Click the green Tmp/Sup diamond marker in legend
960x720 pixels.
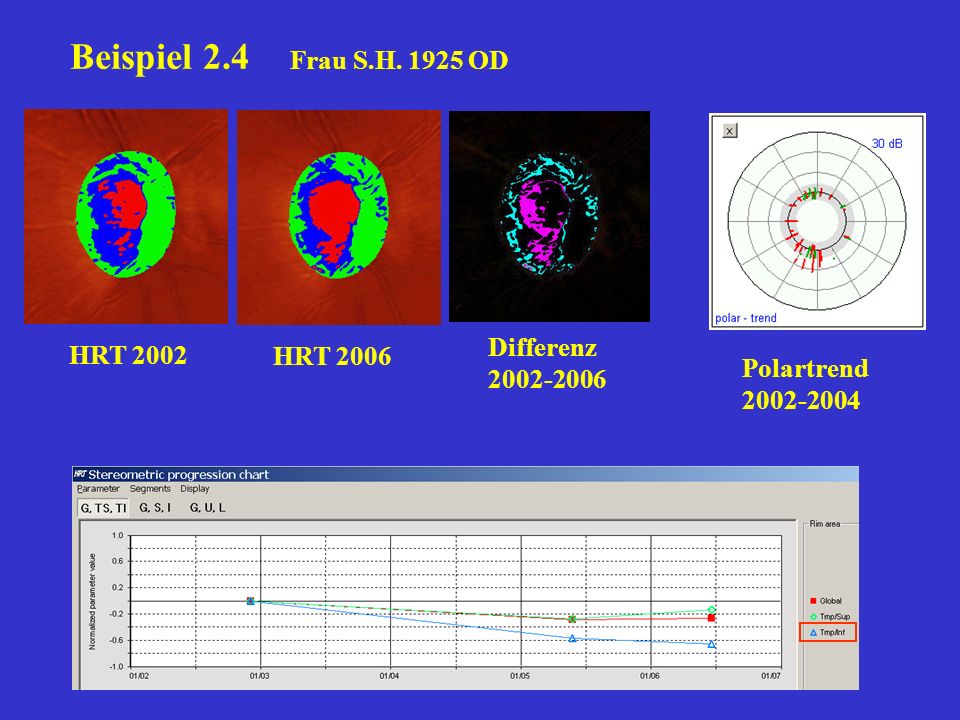[814, 617]
